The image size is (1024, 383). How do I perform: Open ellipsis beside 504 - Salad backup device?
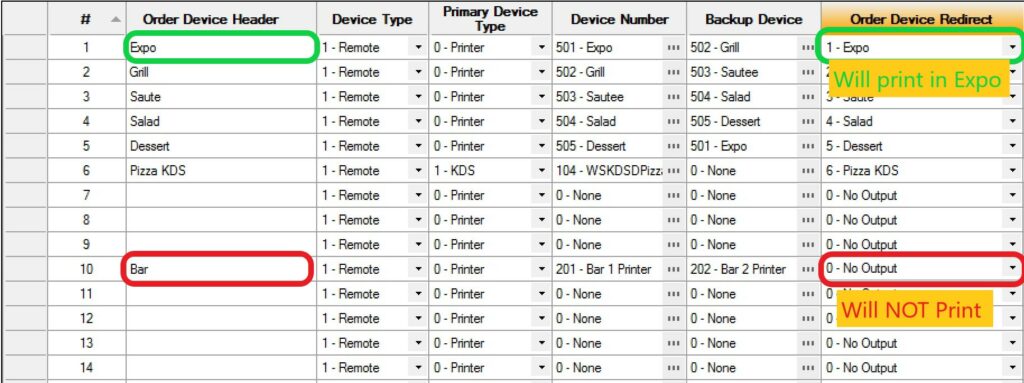[808, 97]
